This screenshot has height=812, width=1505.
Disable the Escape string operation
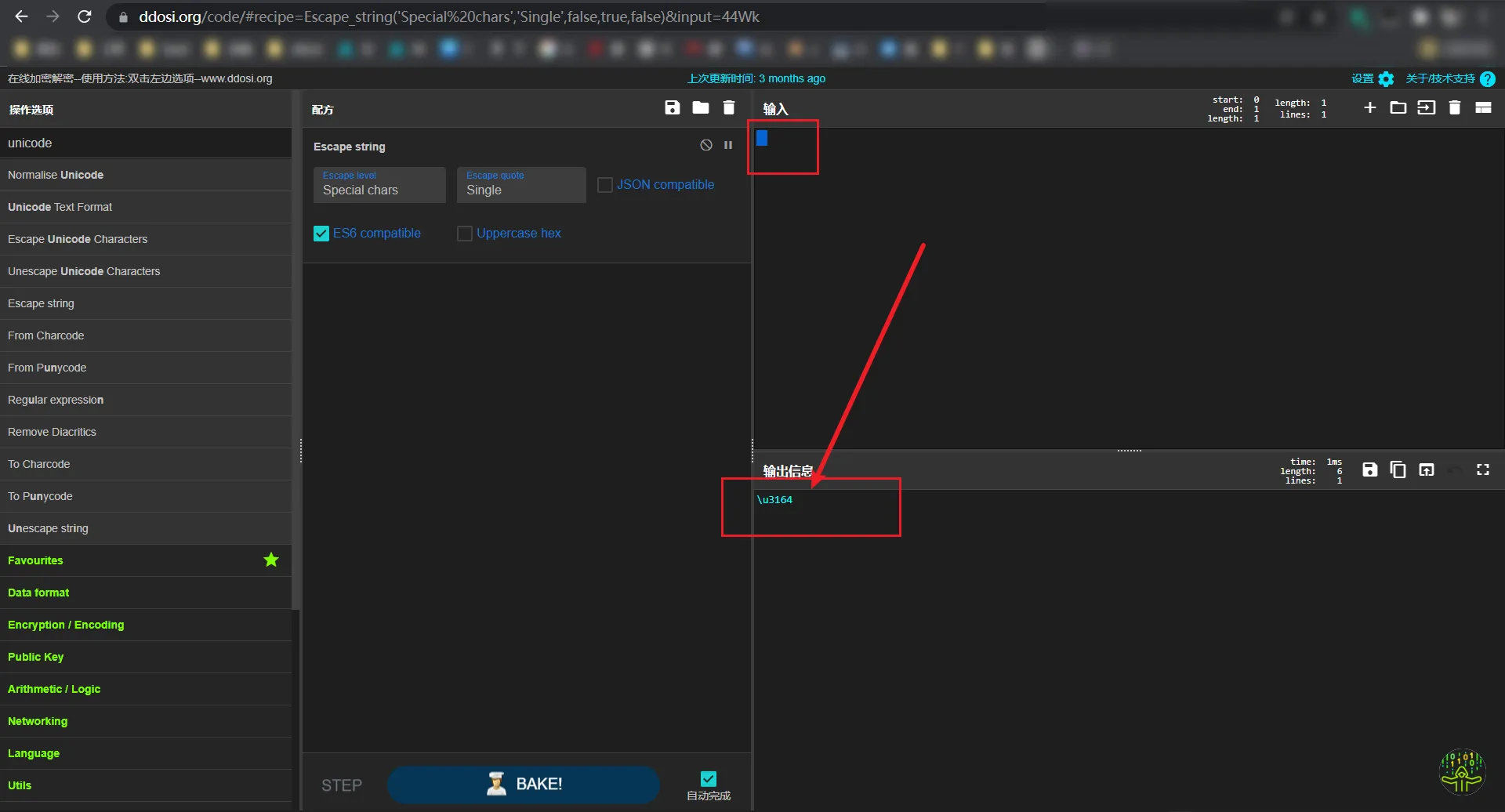pos(705,145)
